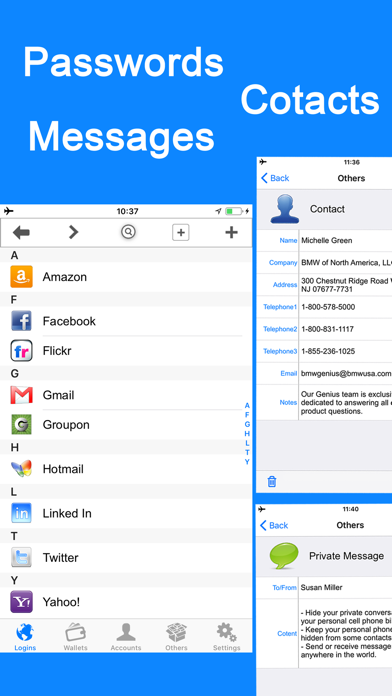392x696 pixels.
Task: Select the 300 Chestnut Ridge Road address field
Action: pos(345,285)
